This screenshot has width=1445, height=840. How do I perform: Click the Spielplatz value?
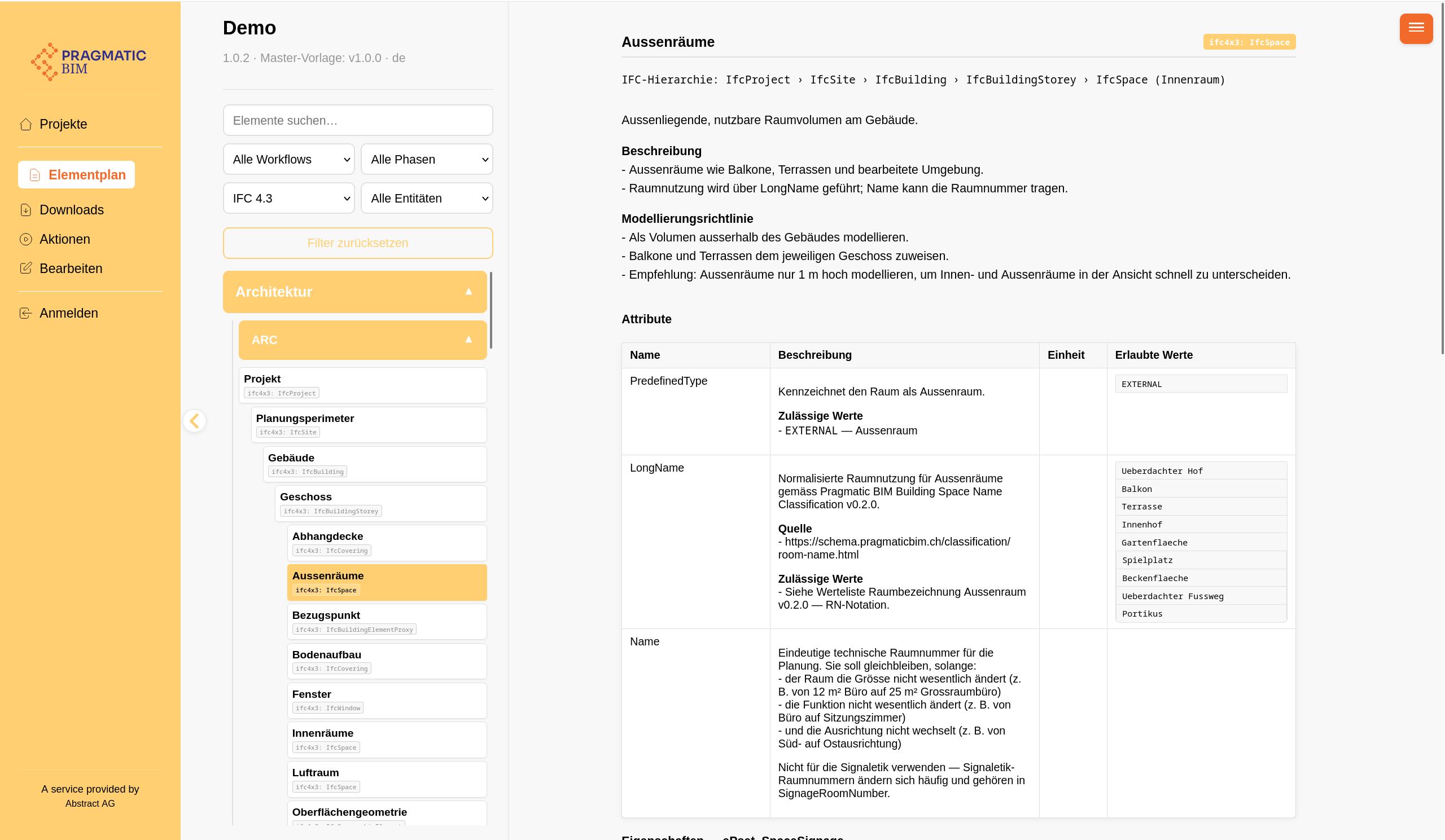pos(1201,560)
